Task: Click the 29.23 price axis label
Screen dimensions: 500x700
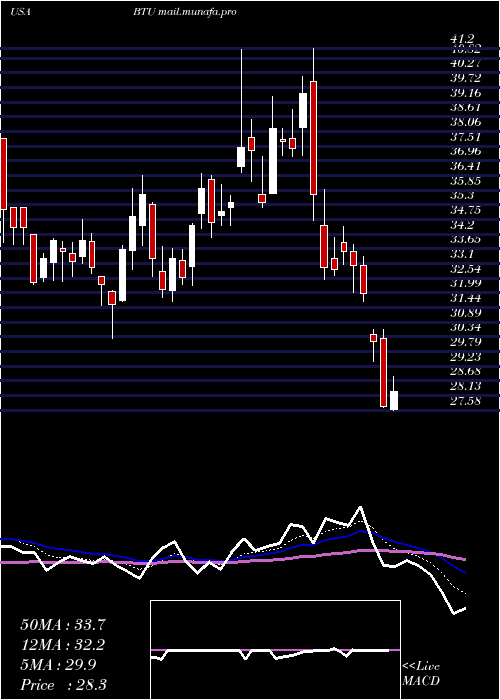Action: point(465,357)
